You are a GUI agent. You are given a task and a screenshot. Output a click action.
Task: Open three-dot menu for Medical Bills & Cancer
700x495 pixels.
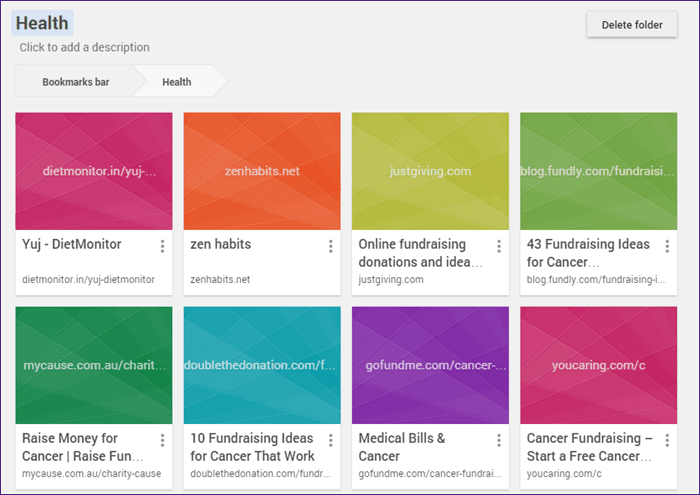[499, 441]
